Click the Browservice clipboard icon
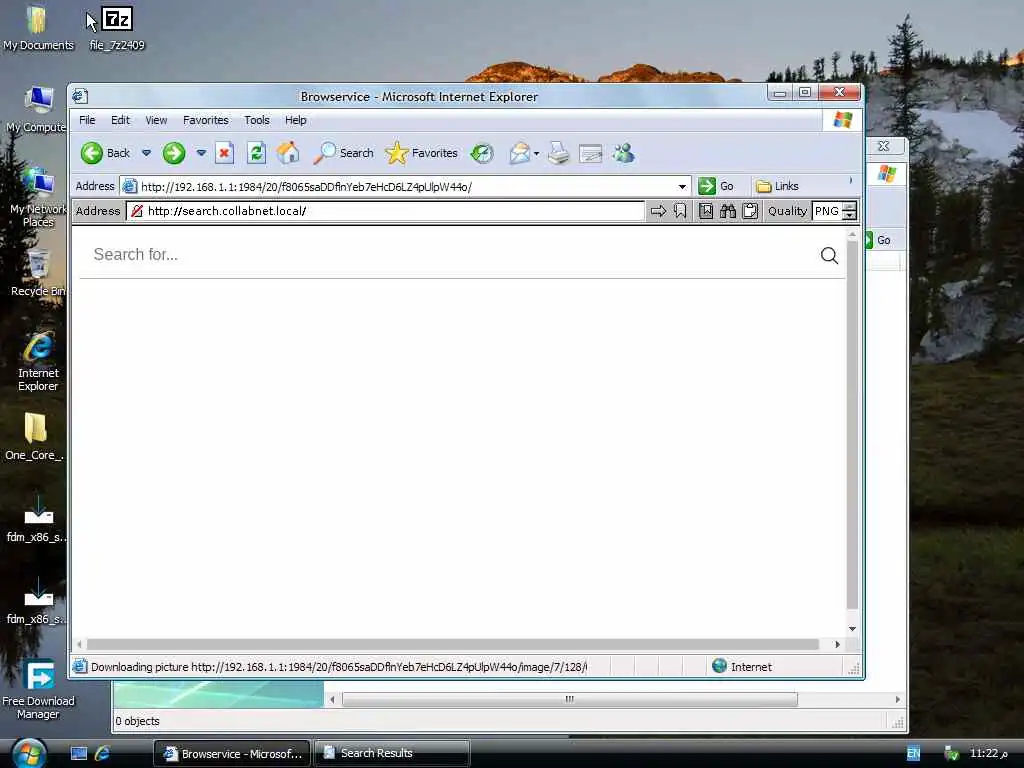Screen dimensions: 1024x768 click(750, 211)
